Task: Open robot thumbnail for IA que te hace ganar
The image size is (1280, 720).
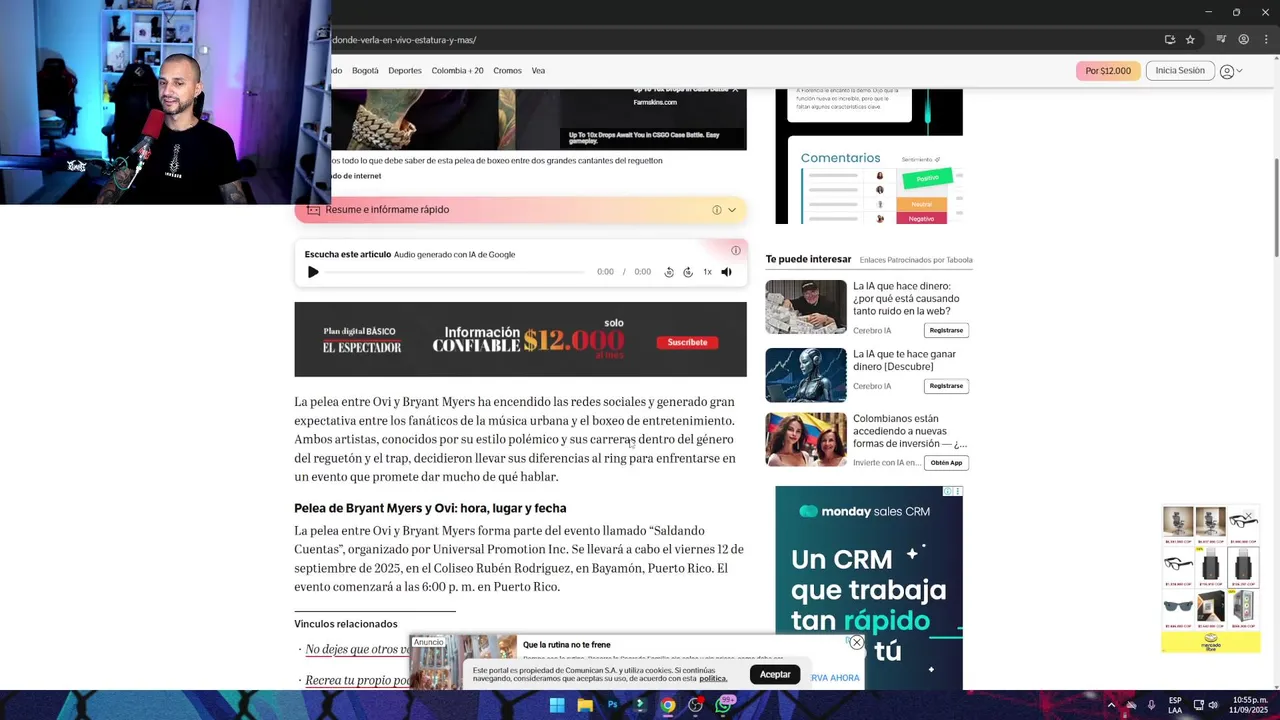Action: pyautogui.click(x=806, y=375)
